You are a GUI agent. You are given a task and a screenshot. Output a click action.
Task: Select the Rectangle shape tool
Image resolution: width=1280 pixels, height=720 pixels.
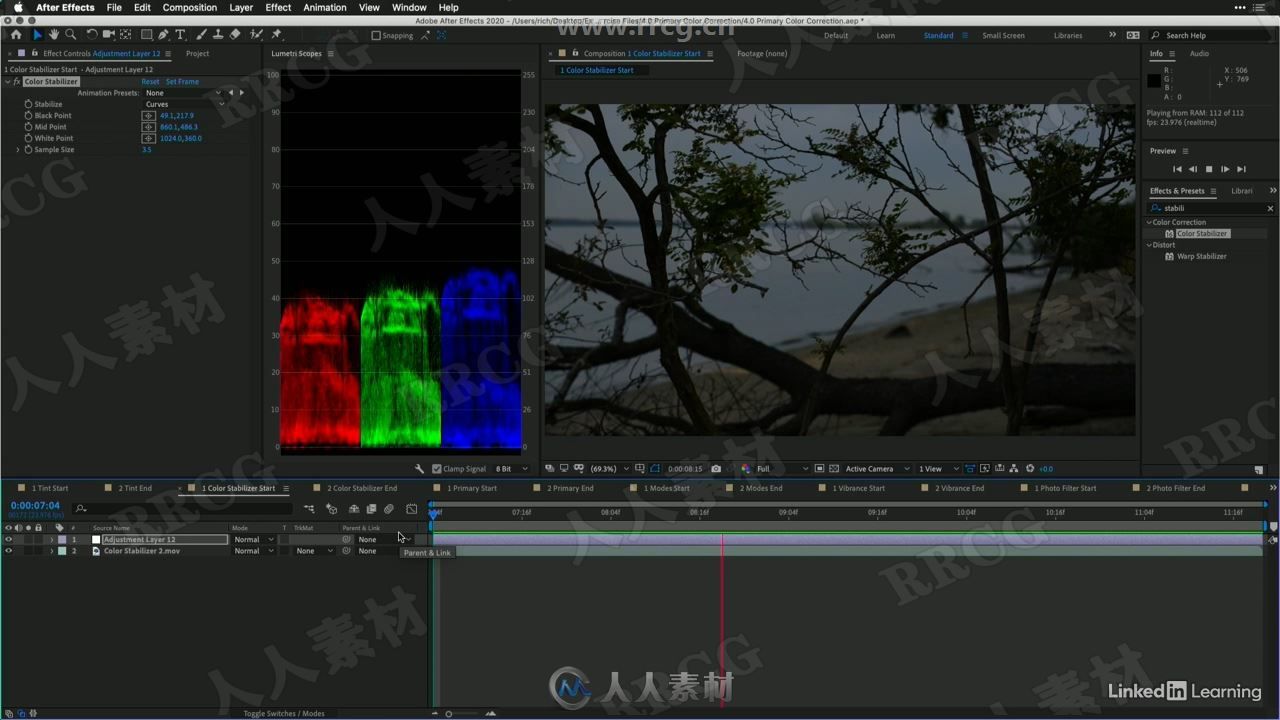(147, 35)
